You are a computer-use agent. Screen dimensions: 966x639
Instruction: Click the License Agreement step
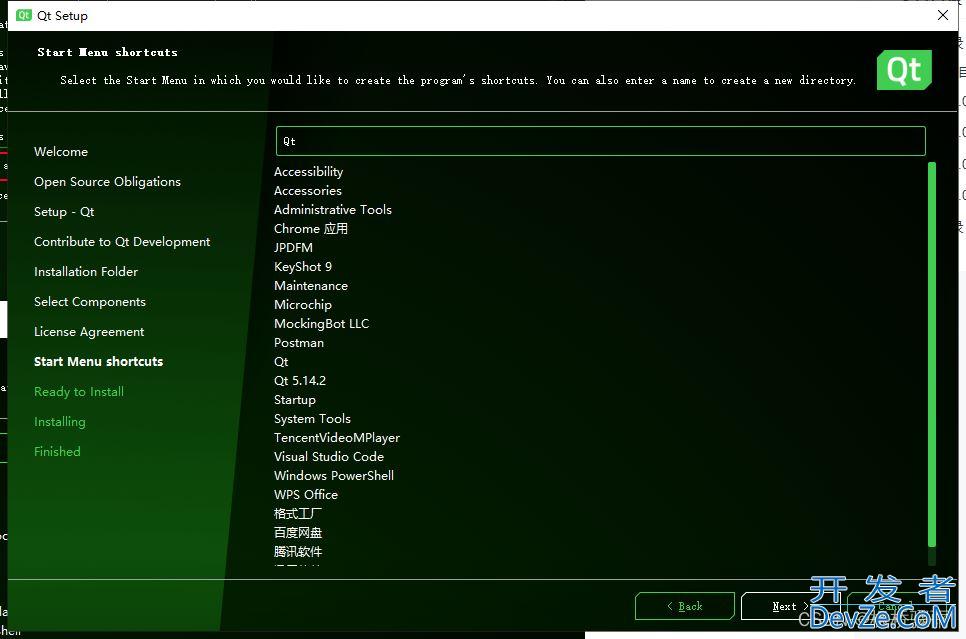click(x=89, y=332)
